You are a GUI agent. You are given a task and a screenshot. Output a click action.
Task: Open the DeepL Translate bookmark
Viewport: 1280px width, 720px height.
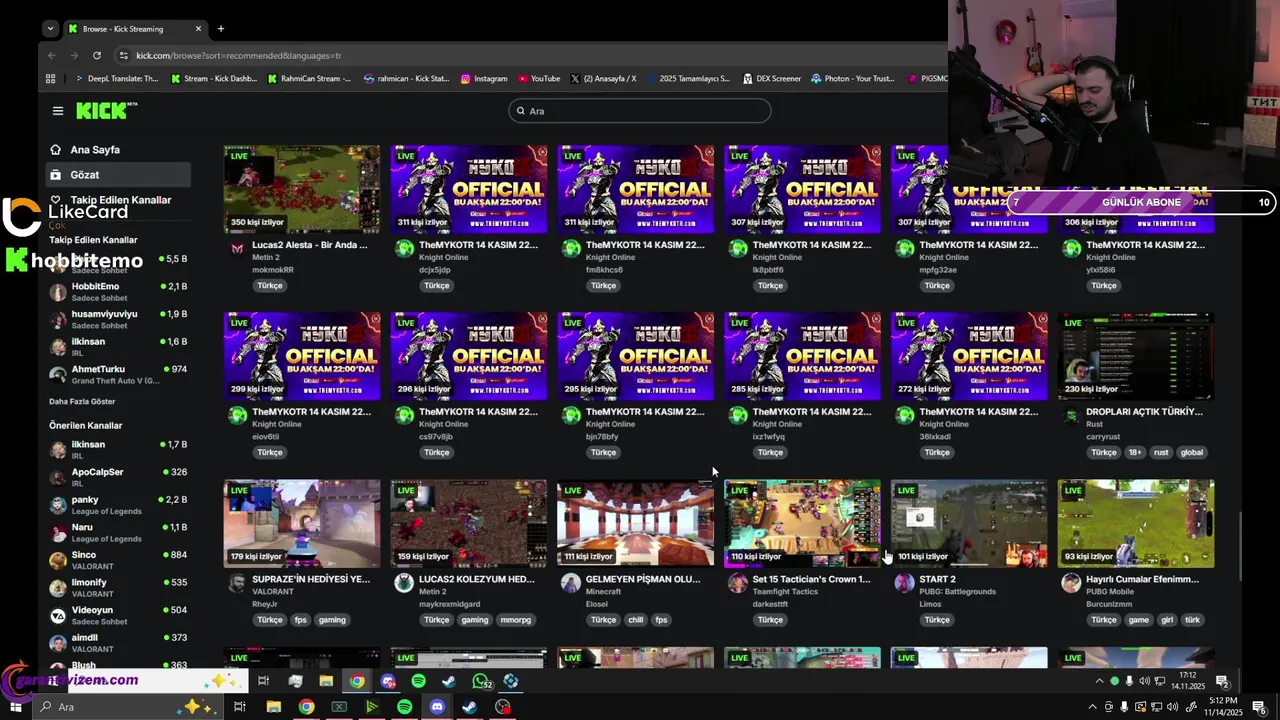point(115,78)
